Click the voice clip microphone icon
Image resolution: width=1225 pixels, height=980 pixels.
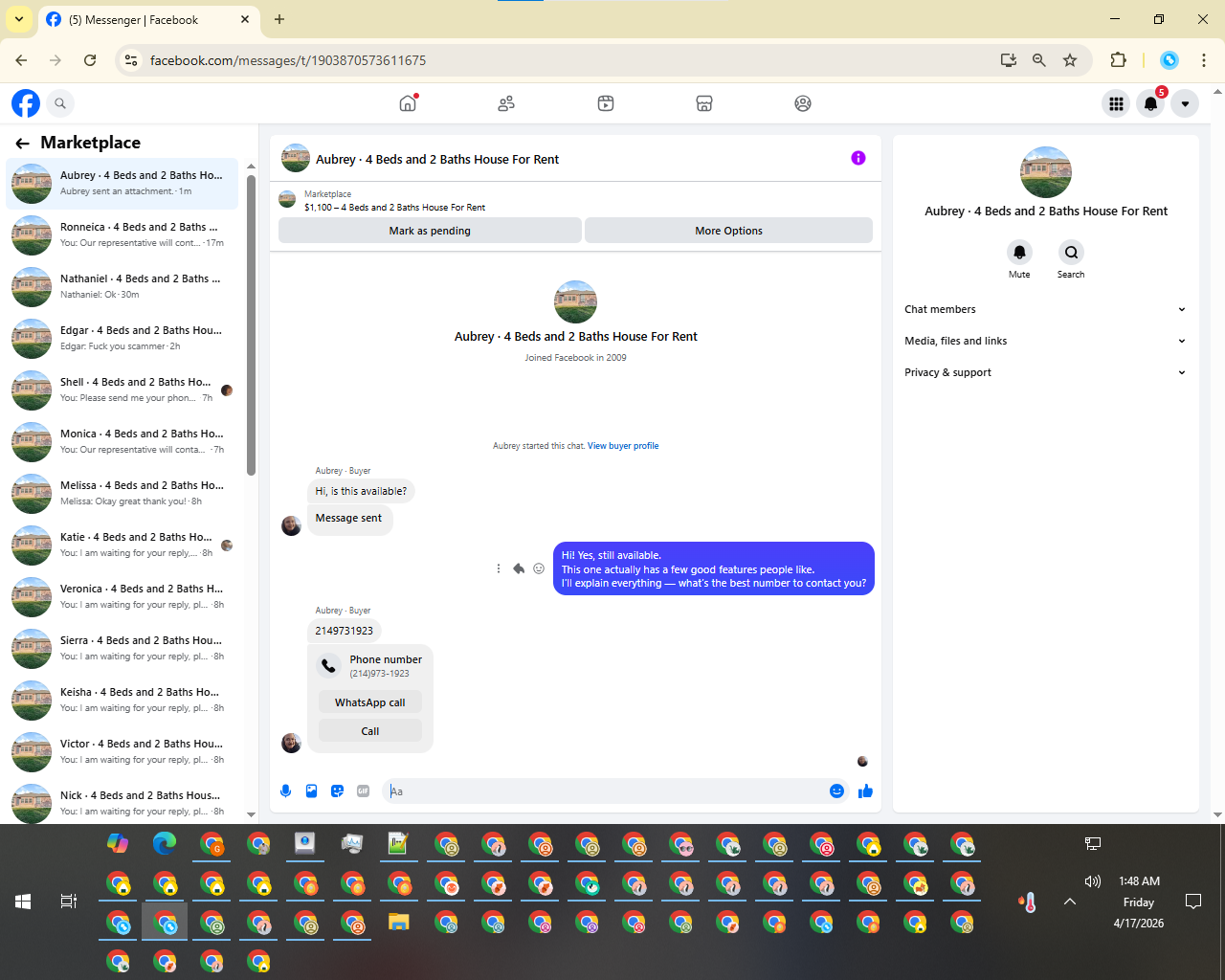click(x=285, y=791)
